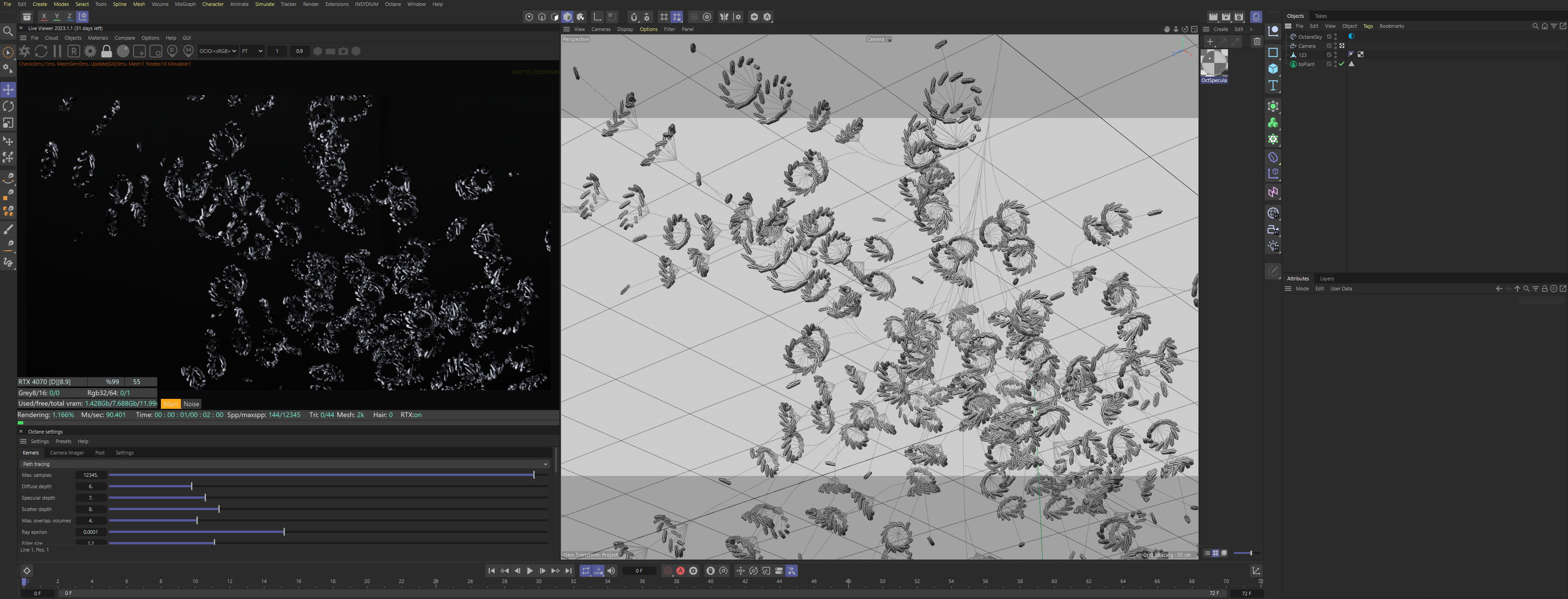This screenshot has height=599, width=1568.
Task: Toggle sound playback speaker icon
Action: [611, 570]
